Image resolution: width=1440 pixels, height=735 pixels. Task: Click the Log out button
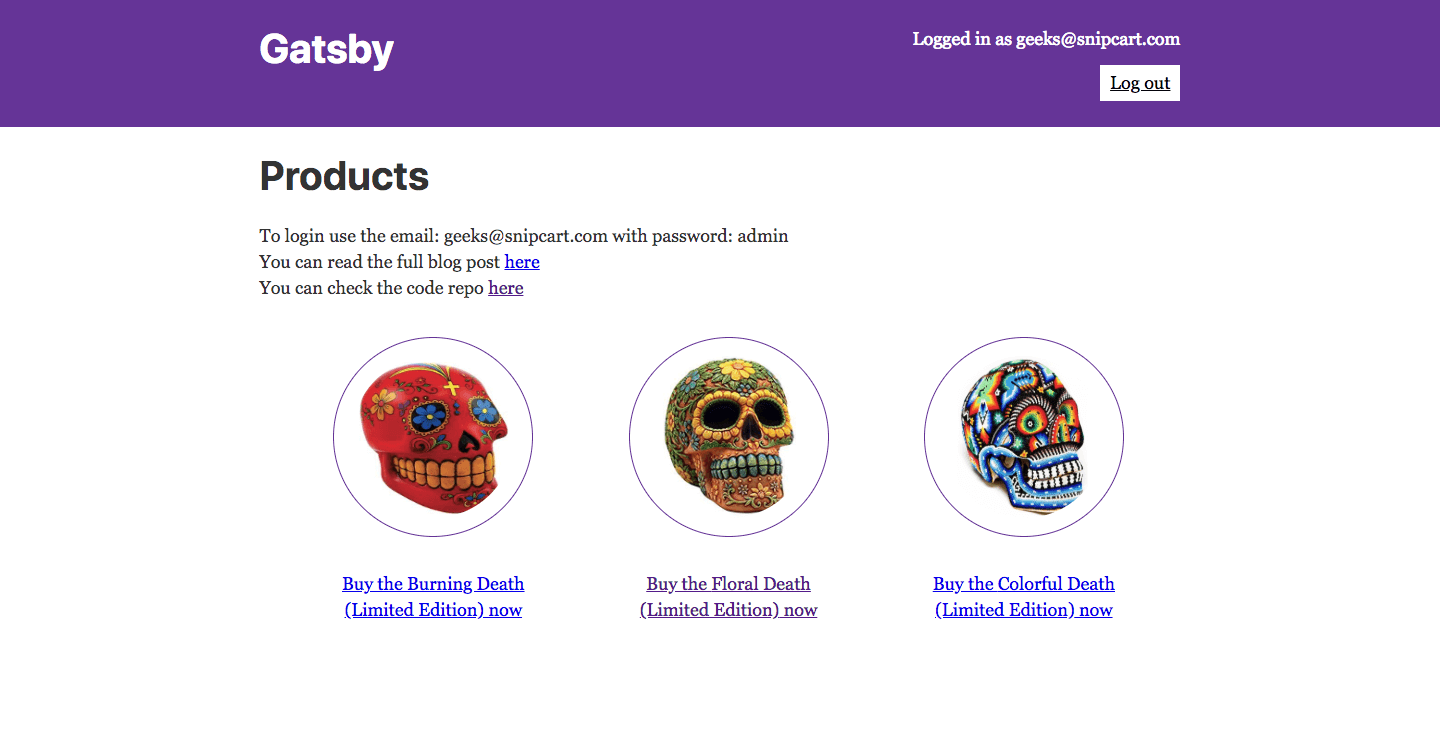coord(1140,83)
